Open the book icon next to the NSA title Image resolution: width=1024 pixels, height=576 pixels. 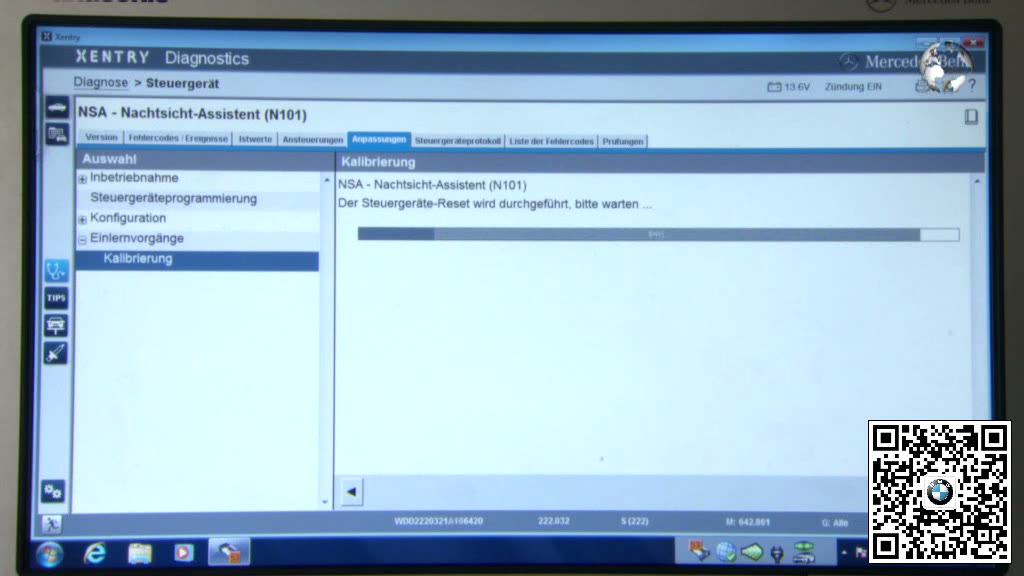pyautogui.click(x=970, y=116)
